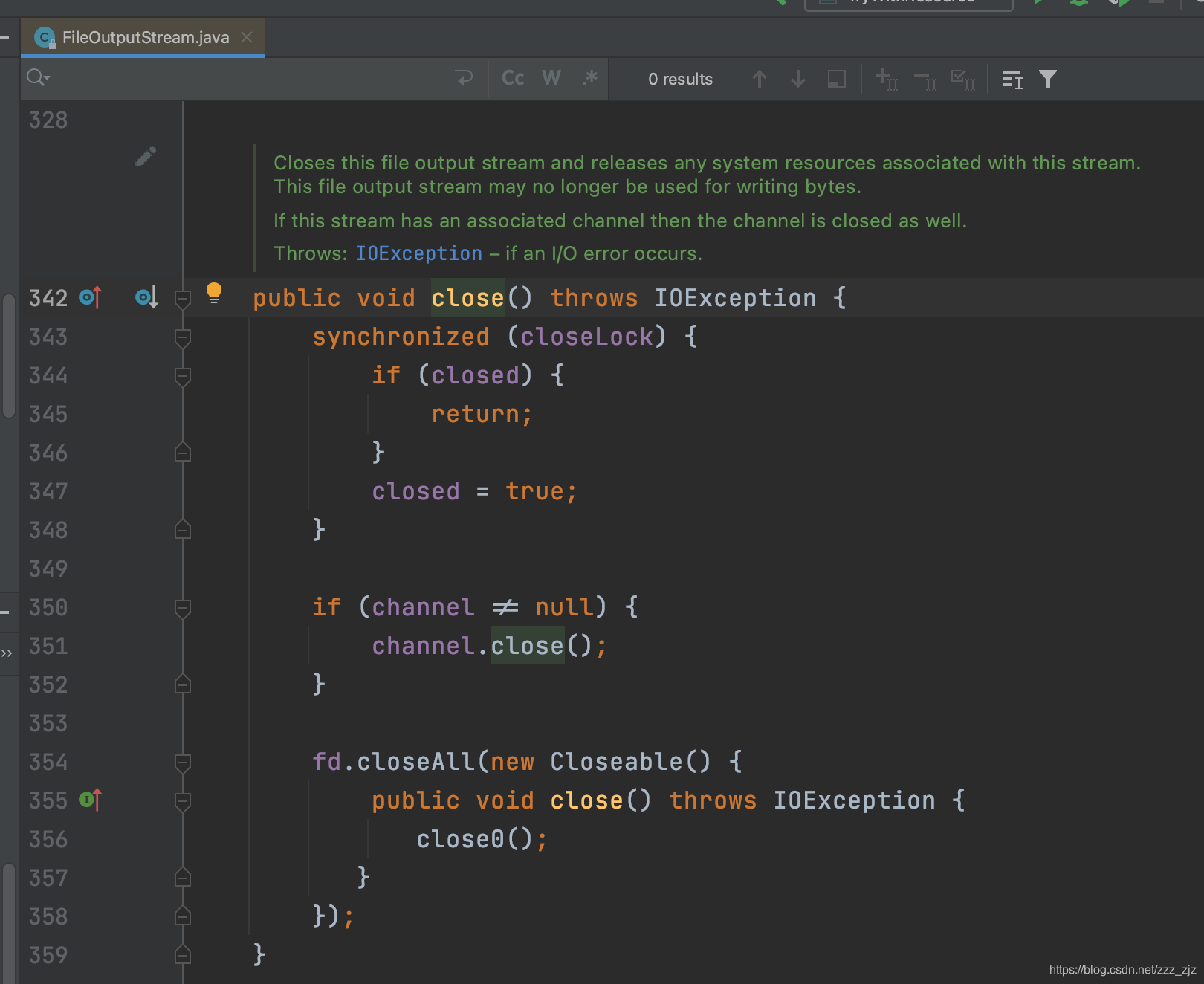Image resolution: width=1204 pixels, height=984 pixels.
Task: Open search results in Find window
Action: (x=1012, y=80)
